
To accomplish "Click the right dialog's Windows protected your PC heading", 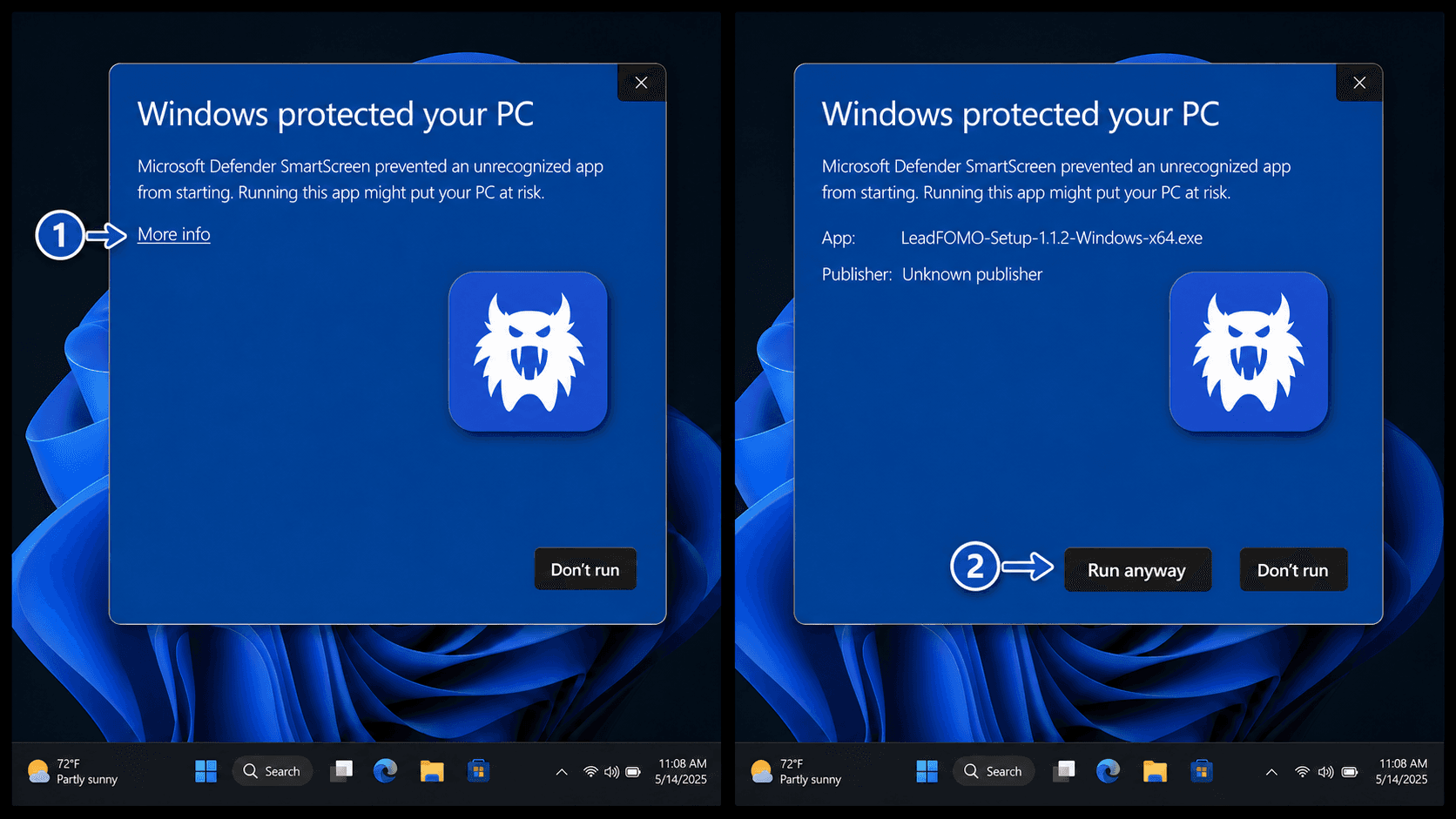I will (1021, 114).
